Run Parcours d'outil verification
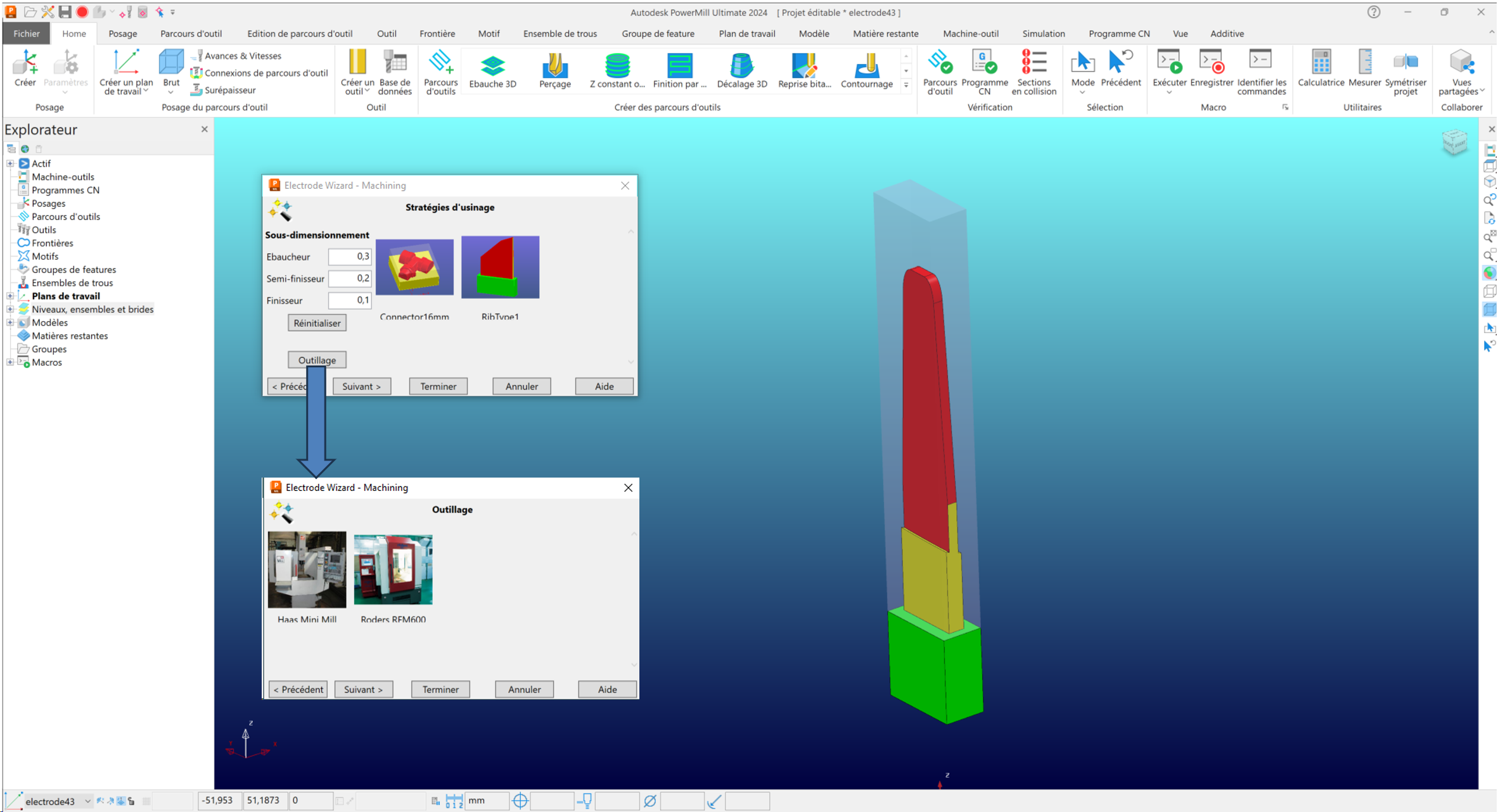This screenshot has height=812, width=1498. (939, 72)
